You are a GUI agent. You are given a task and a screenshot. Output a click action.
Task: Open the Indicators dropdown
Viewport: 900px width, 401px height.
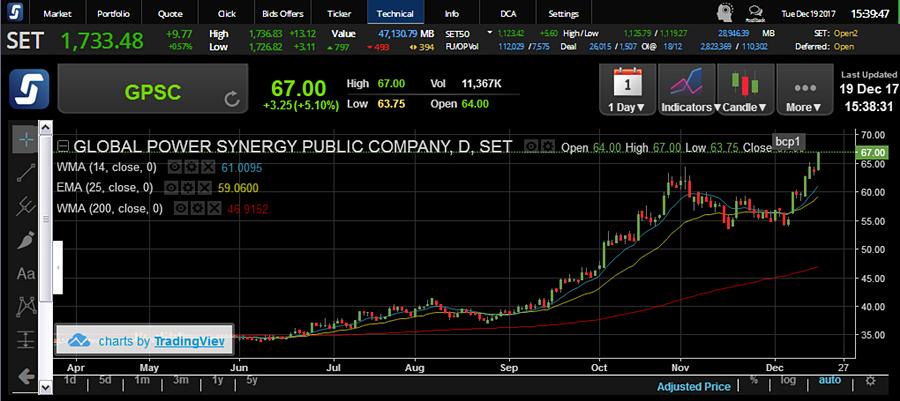coord(687,89)
